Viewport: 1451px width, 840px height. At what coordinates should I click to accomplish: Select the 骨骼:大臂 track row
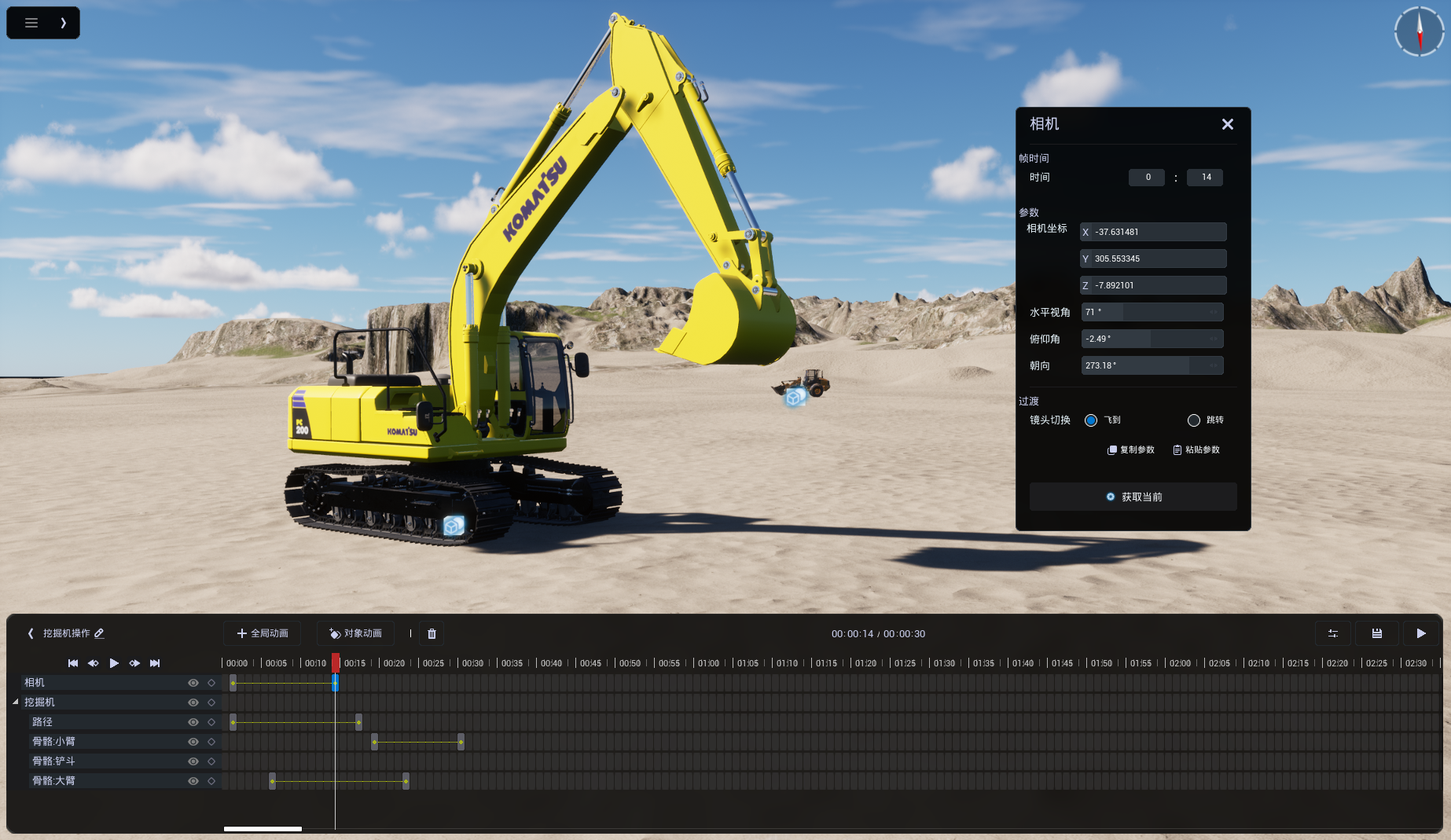[x=124, y=781]
